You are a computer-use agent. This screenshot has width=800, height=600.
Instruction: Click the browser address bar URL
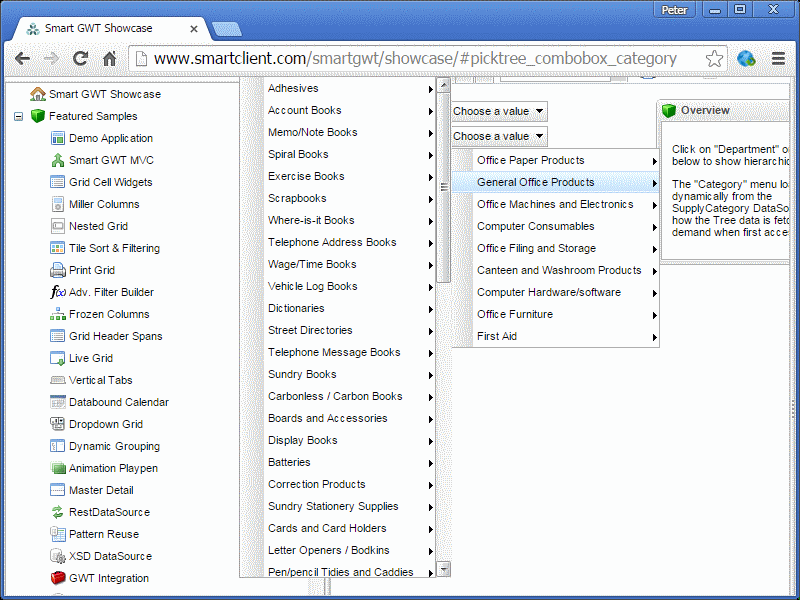point(415,59)
